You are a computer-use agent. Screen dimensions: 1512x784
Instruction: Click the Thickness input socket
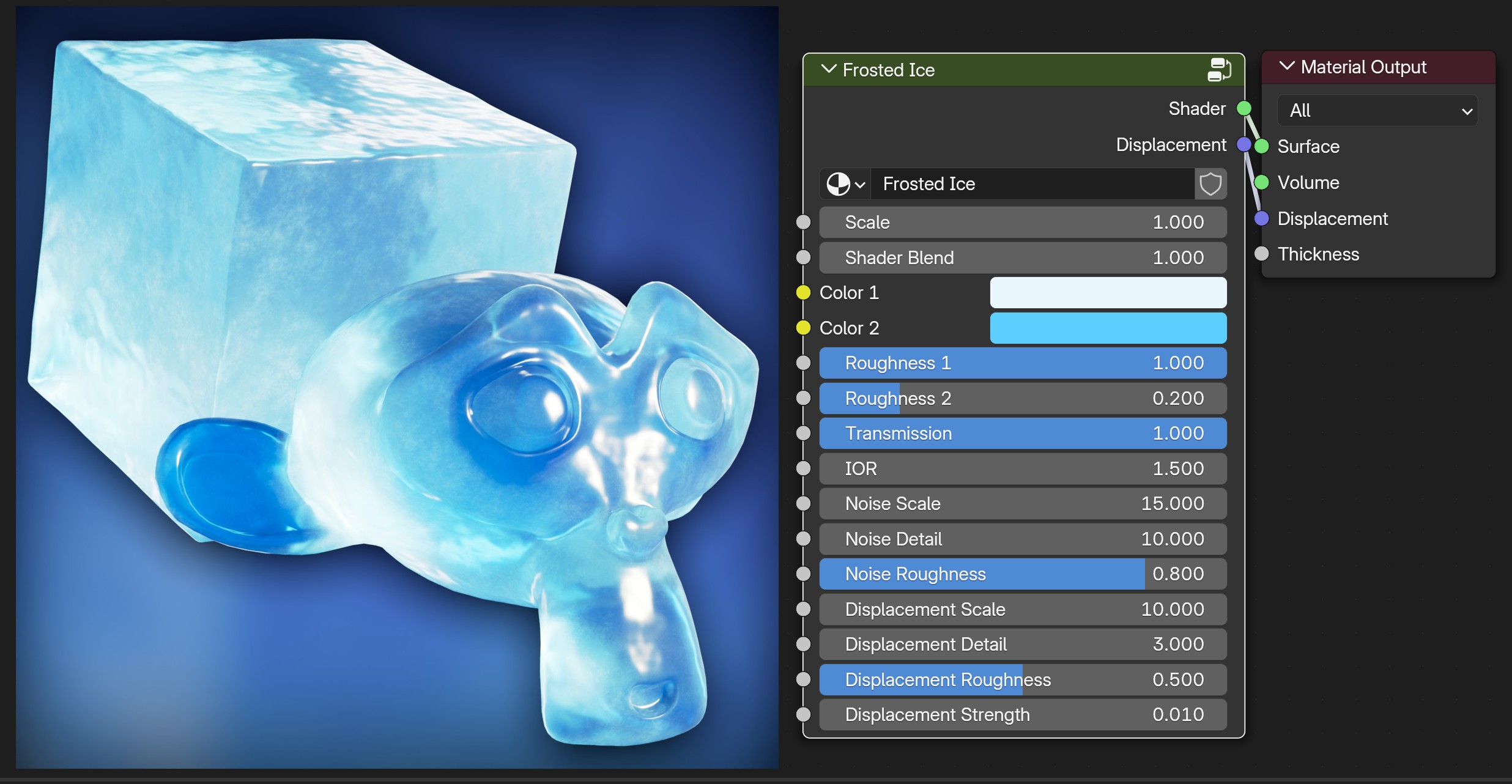tap(1262, 254)
